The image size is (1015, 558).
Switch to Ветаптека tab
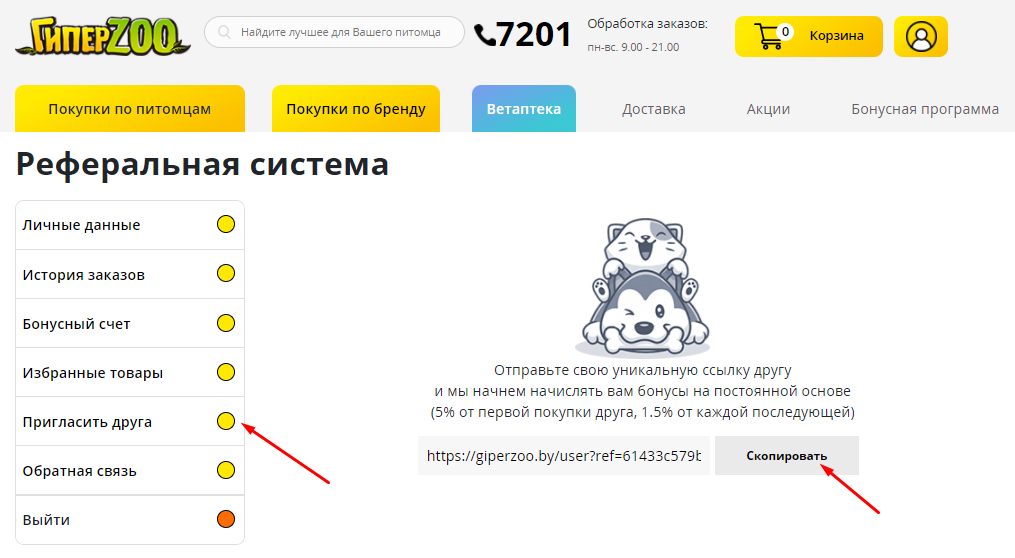pyautogui.click(x=524, y=109)
